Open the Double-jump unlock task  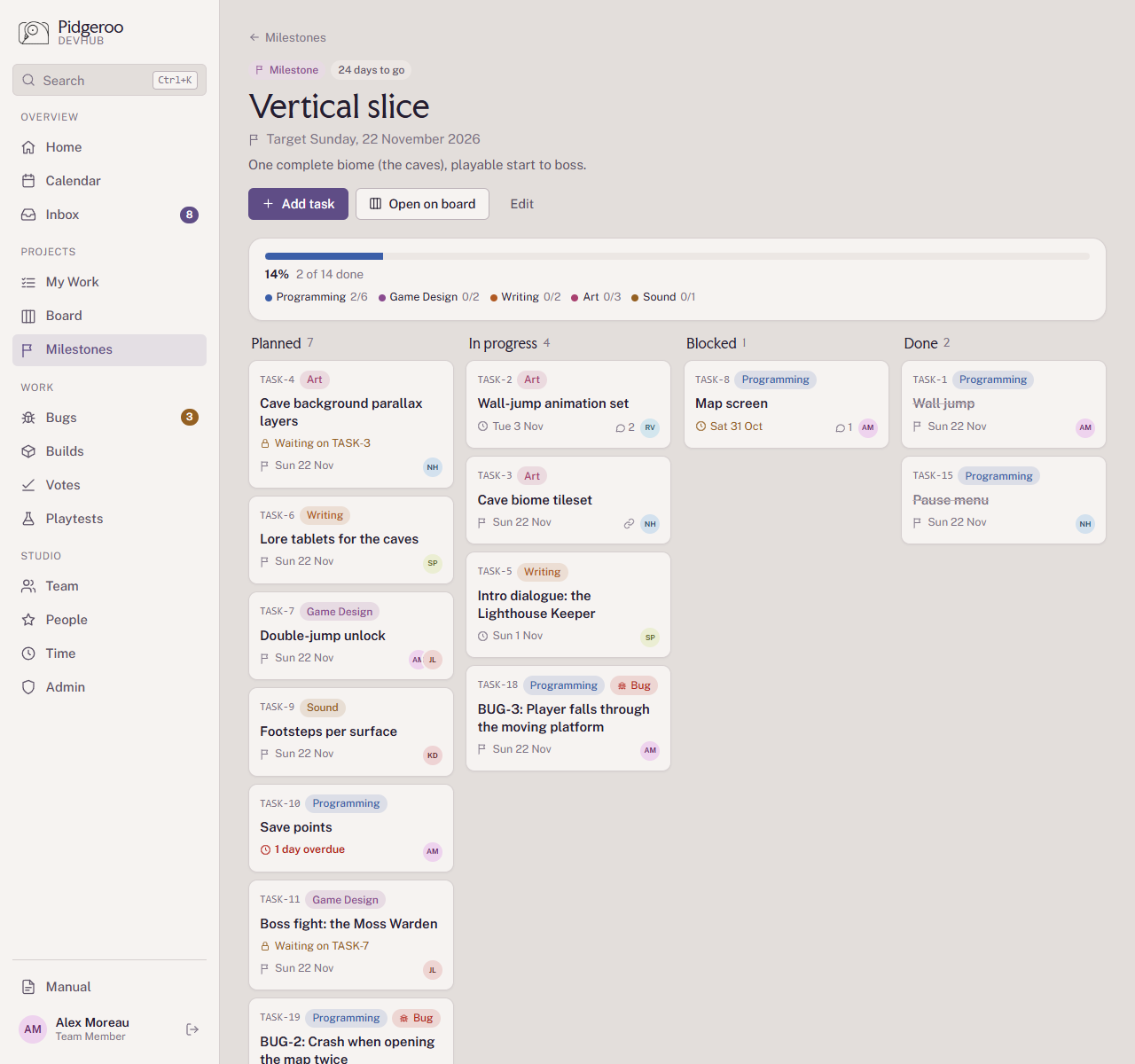(351, 636)
